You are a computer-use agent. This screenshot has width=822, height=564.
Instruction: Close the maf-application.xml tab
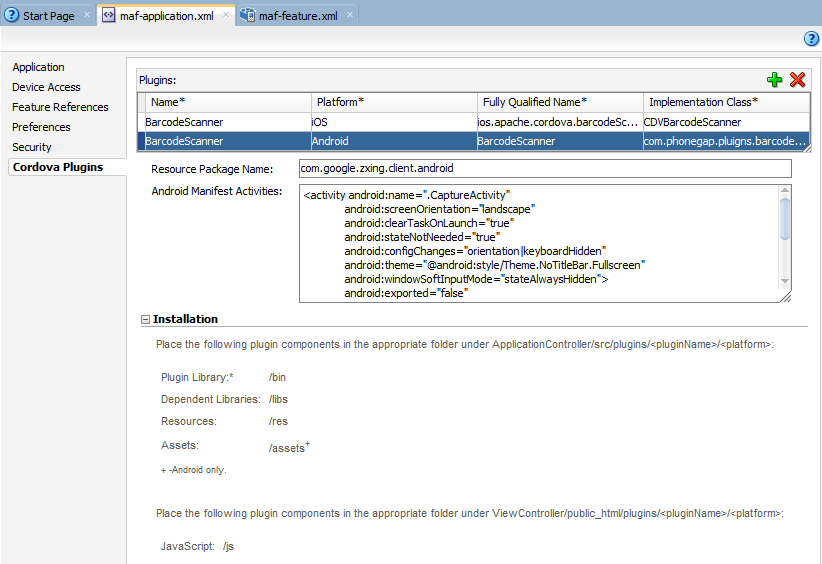[226, 15]
